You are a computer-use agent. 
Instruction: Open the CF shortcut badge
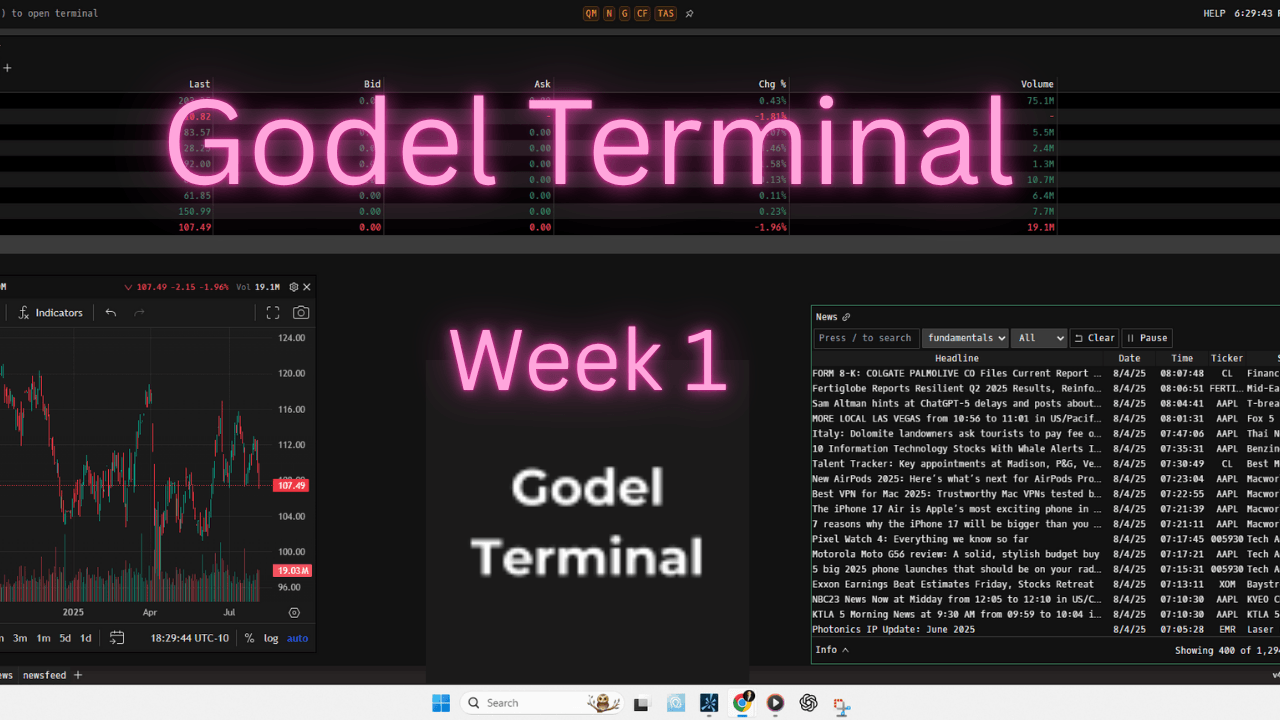click(642, 14)
